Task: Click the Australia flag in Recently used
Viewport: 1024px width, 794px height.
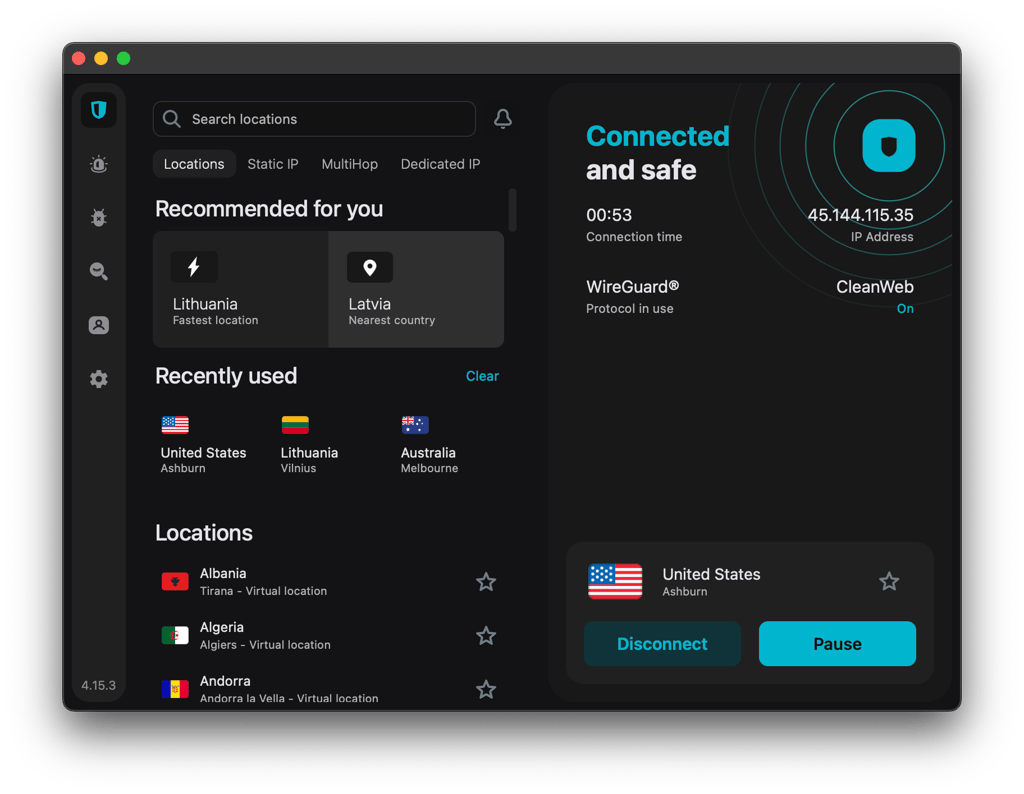Action: (x=415, y=425)
